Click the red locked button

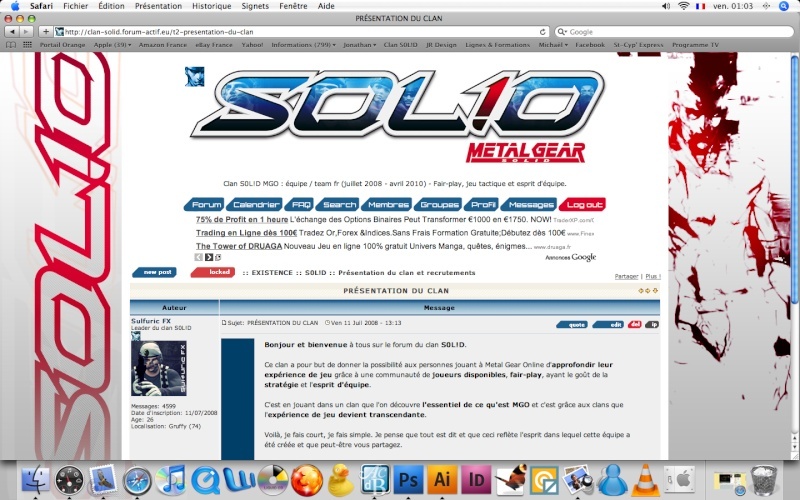pos(213,272)
